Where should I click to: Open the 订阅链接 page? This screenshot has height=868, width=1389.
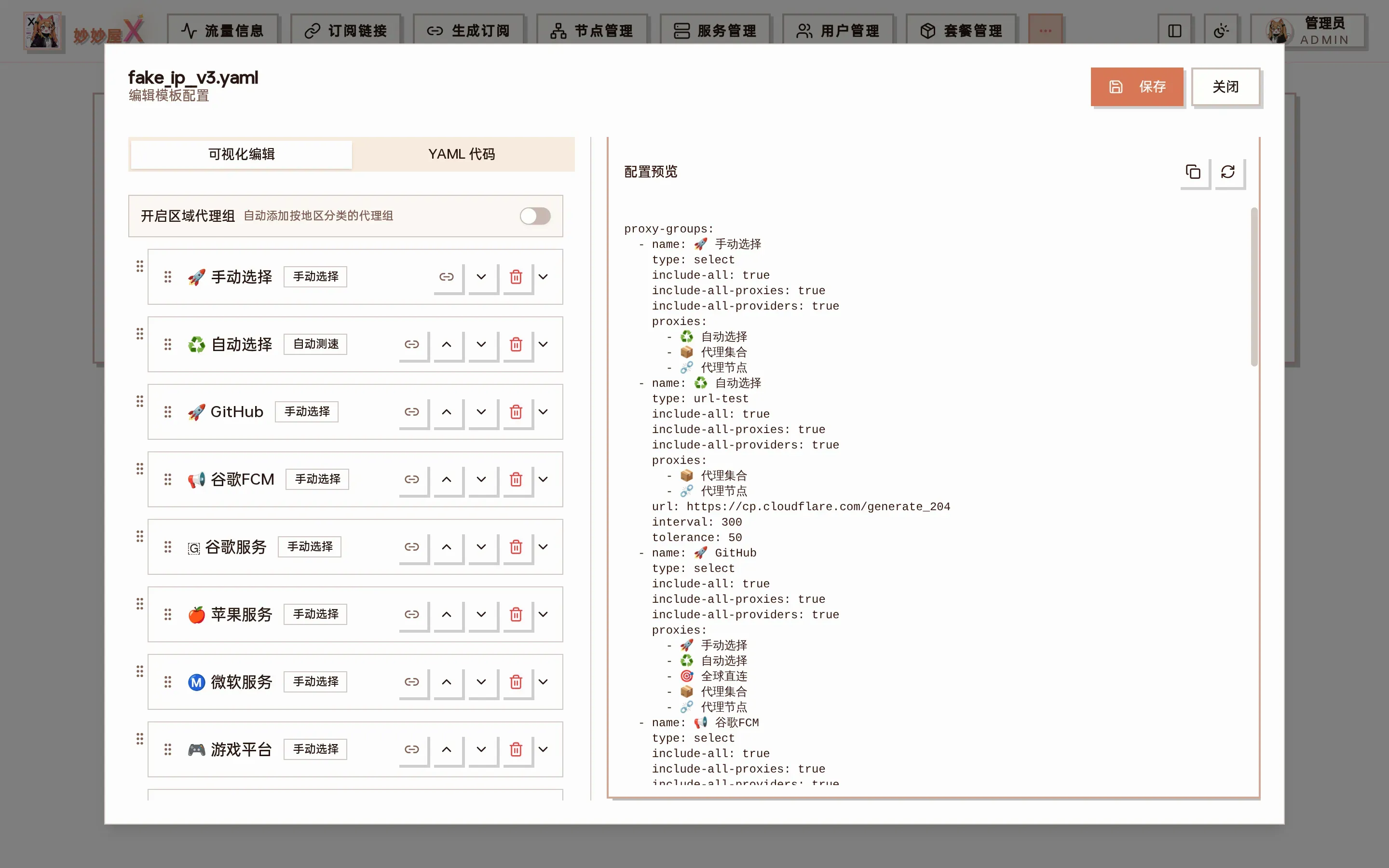coord(345,31)
